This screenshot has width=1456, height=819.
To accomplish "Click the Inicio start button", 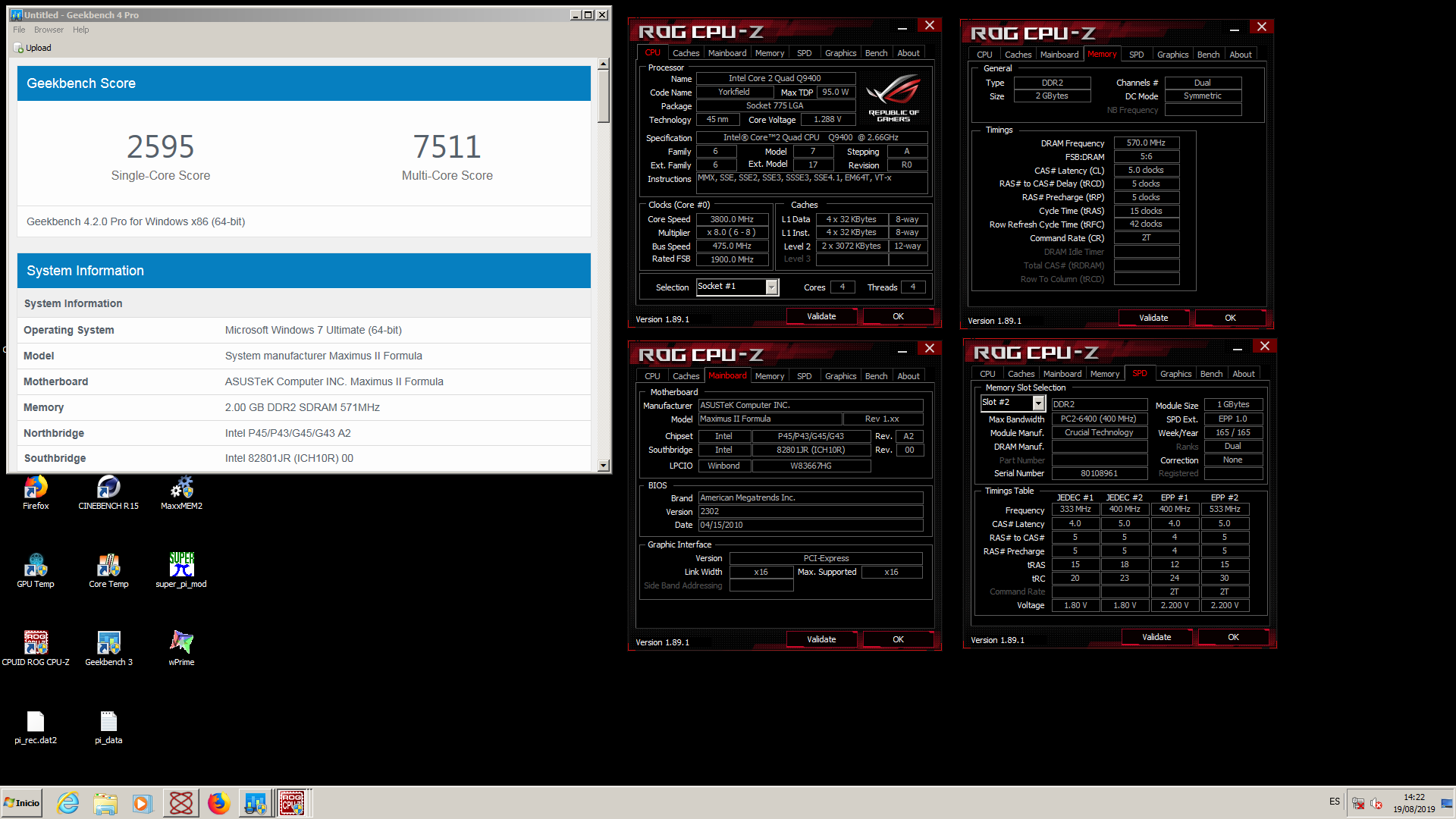I will pos(22,803).
